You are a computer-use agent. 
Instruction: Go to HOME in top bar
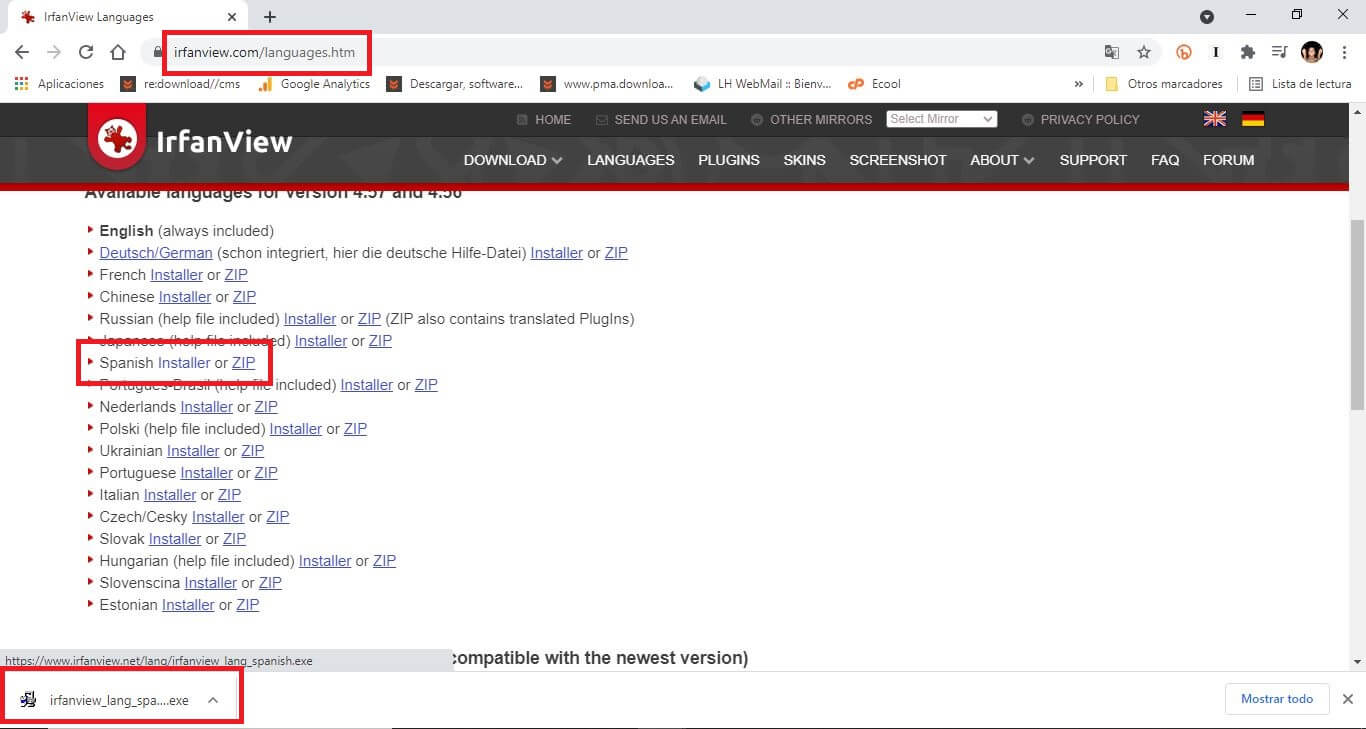[x=544, y=119]
